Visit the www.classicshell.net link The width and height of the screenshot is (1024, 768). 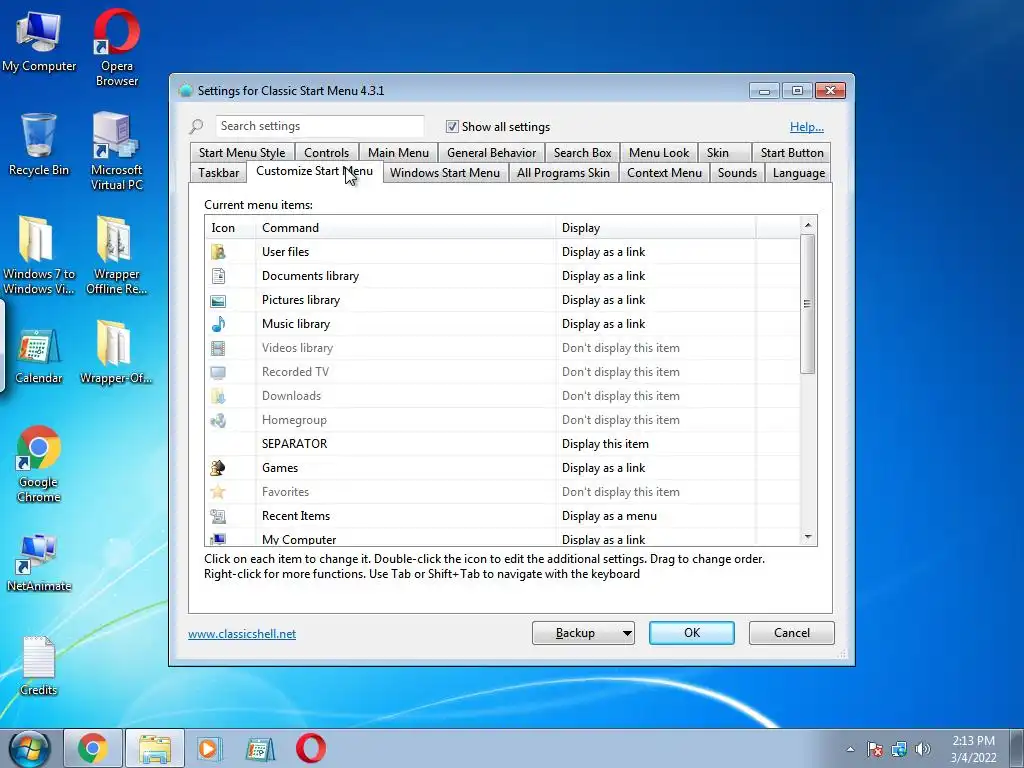242,634
